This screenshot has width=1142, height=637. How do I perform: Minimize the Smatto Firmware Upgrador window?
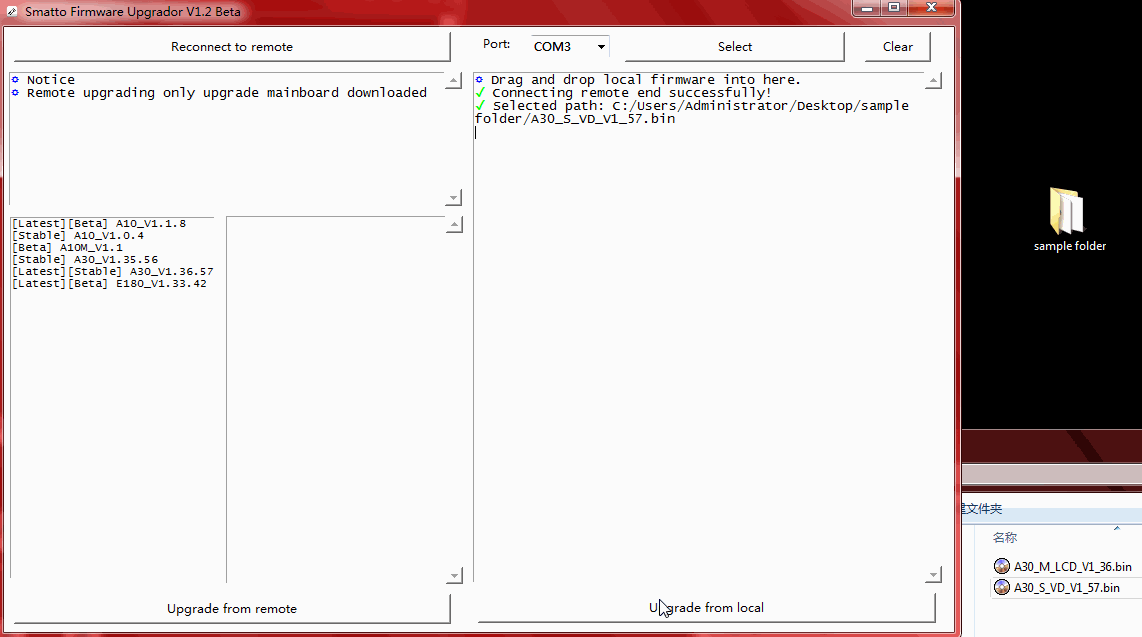click(867, 8)
